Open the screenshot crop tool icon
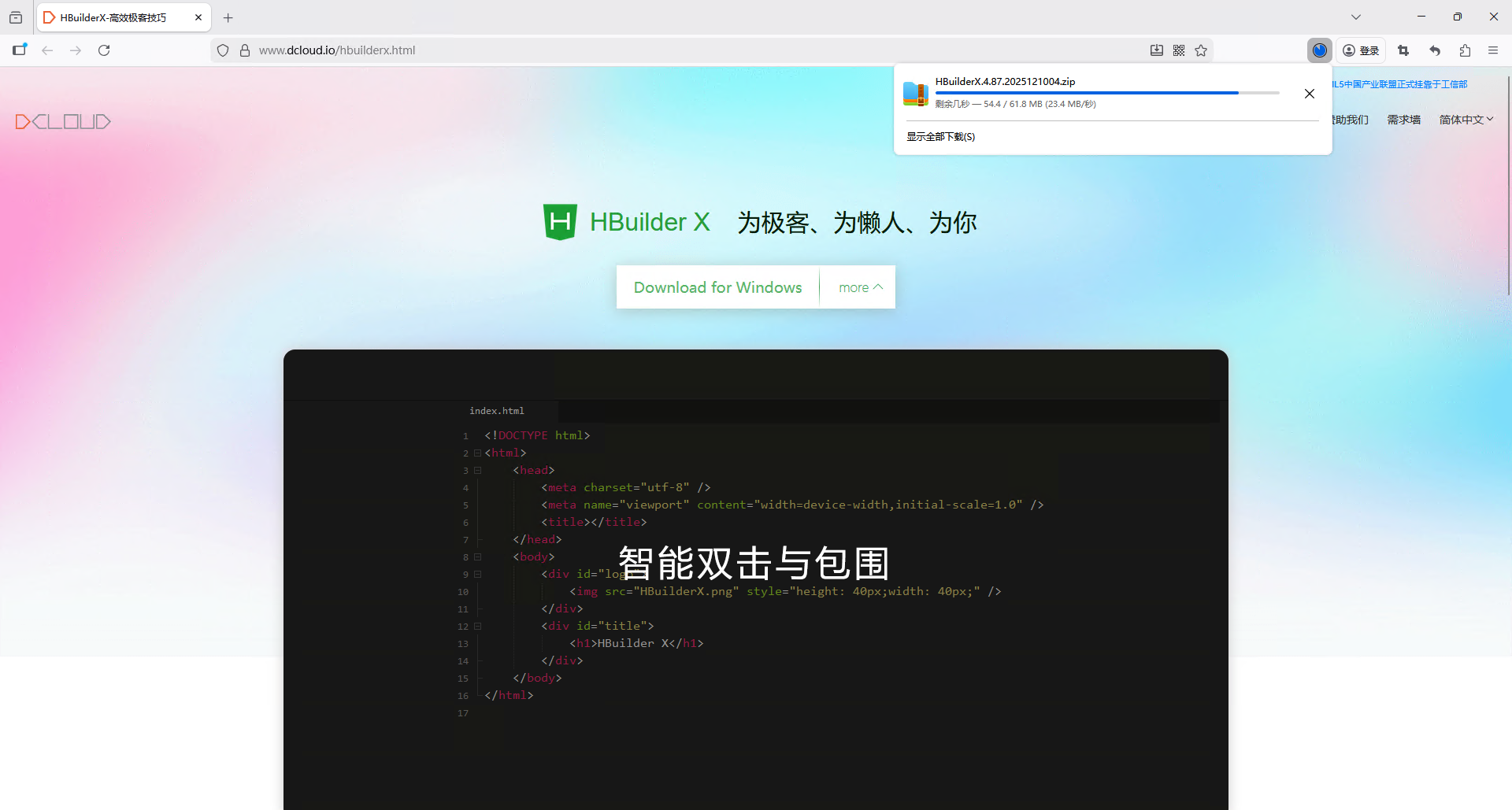Viewport: 1512px width, 810px height. coord(1403,50)
